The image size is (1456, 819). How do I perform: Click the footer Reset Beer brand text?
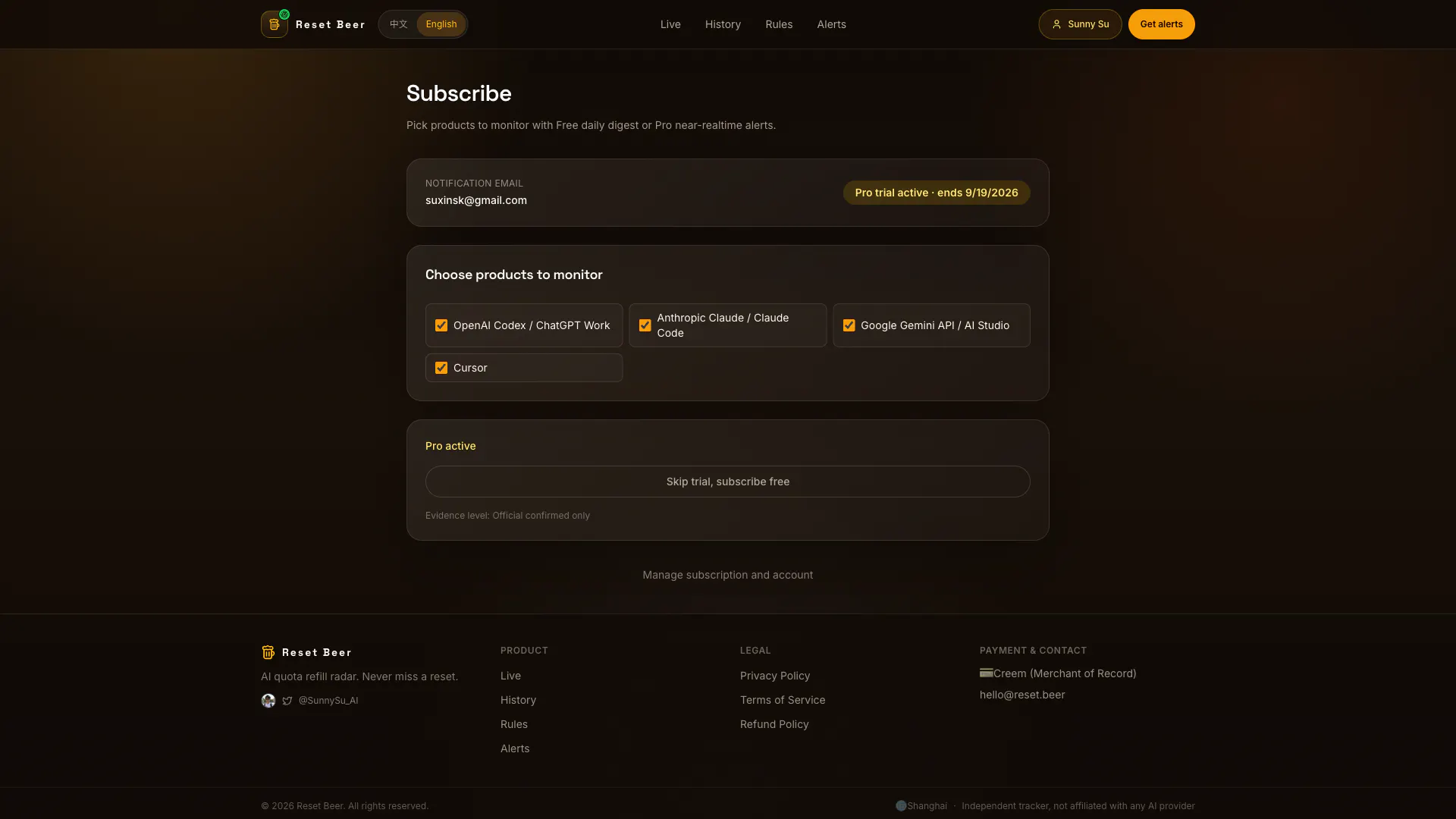click(317, 652)
